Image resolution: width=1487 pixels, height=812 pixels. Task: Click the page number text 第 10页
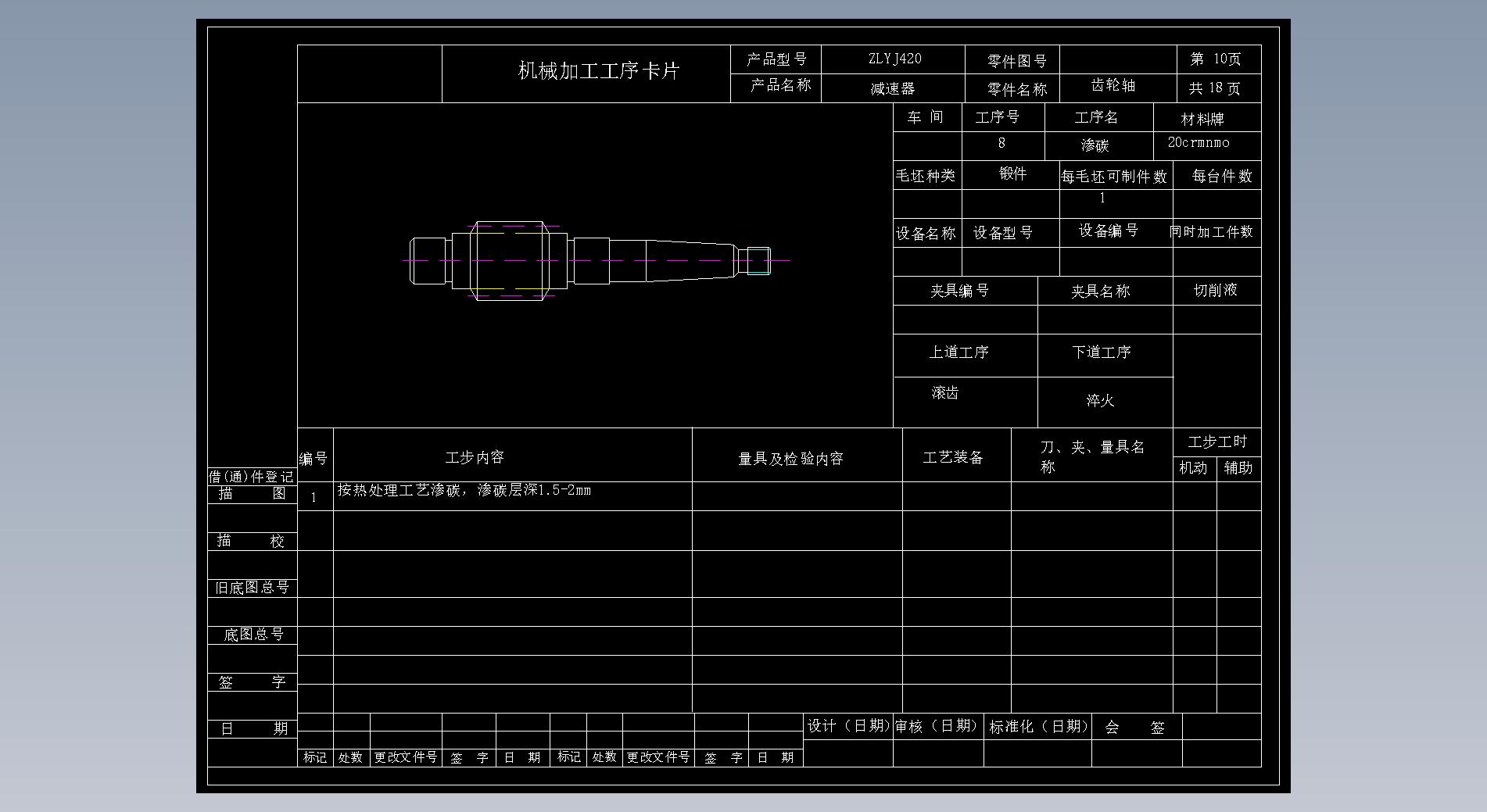tap(1216, 59)
